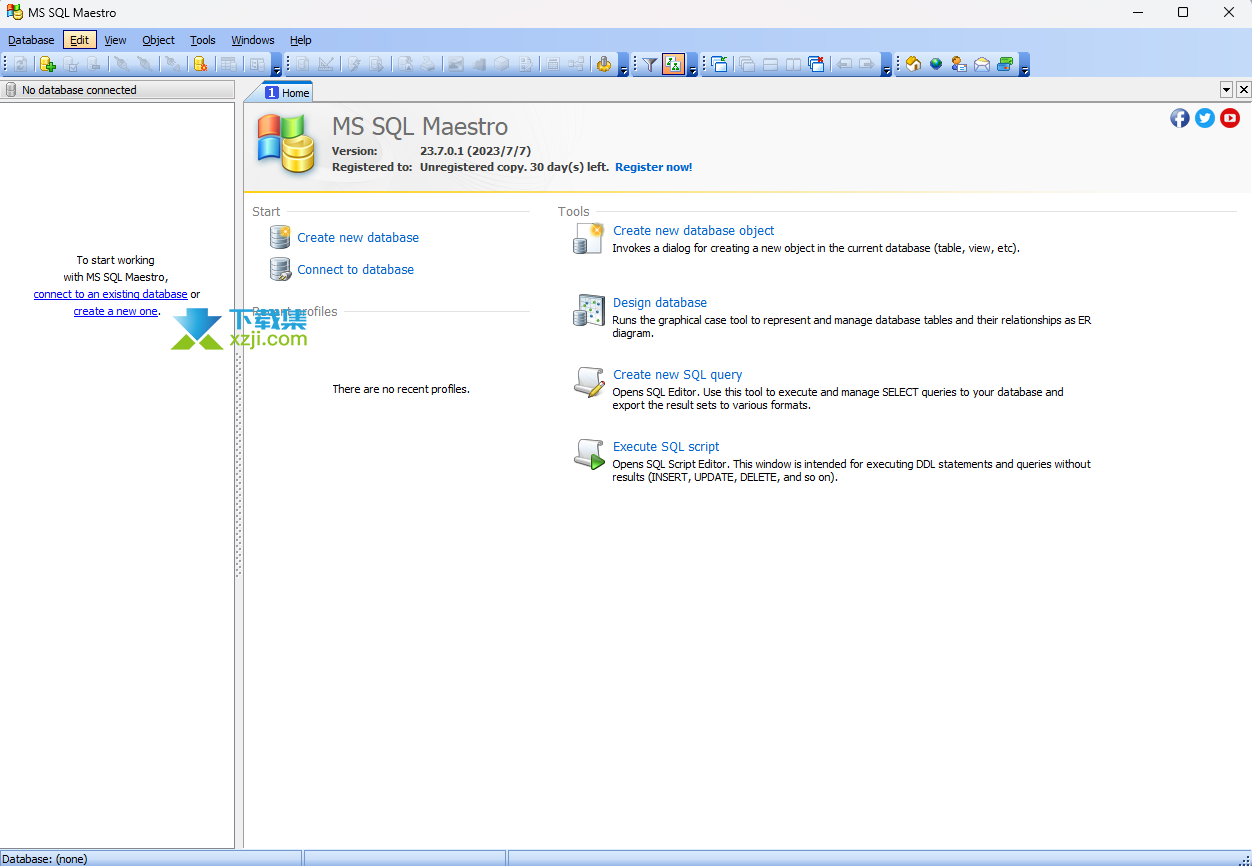Viewport: 1252px width, 866px height.
Task: Open the YouTube icon link
Action: pyautogui.click(x=1230, y=118)
